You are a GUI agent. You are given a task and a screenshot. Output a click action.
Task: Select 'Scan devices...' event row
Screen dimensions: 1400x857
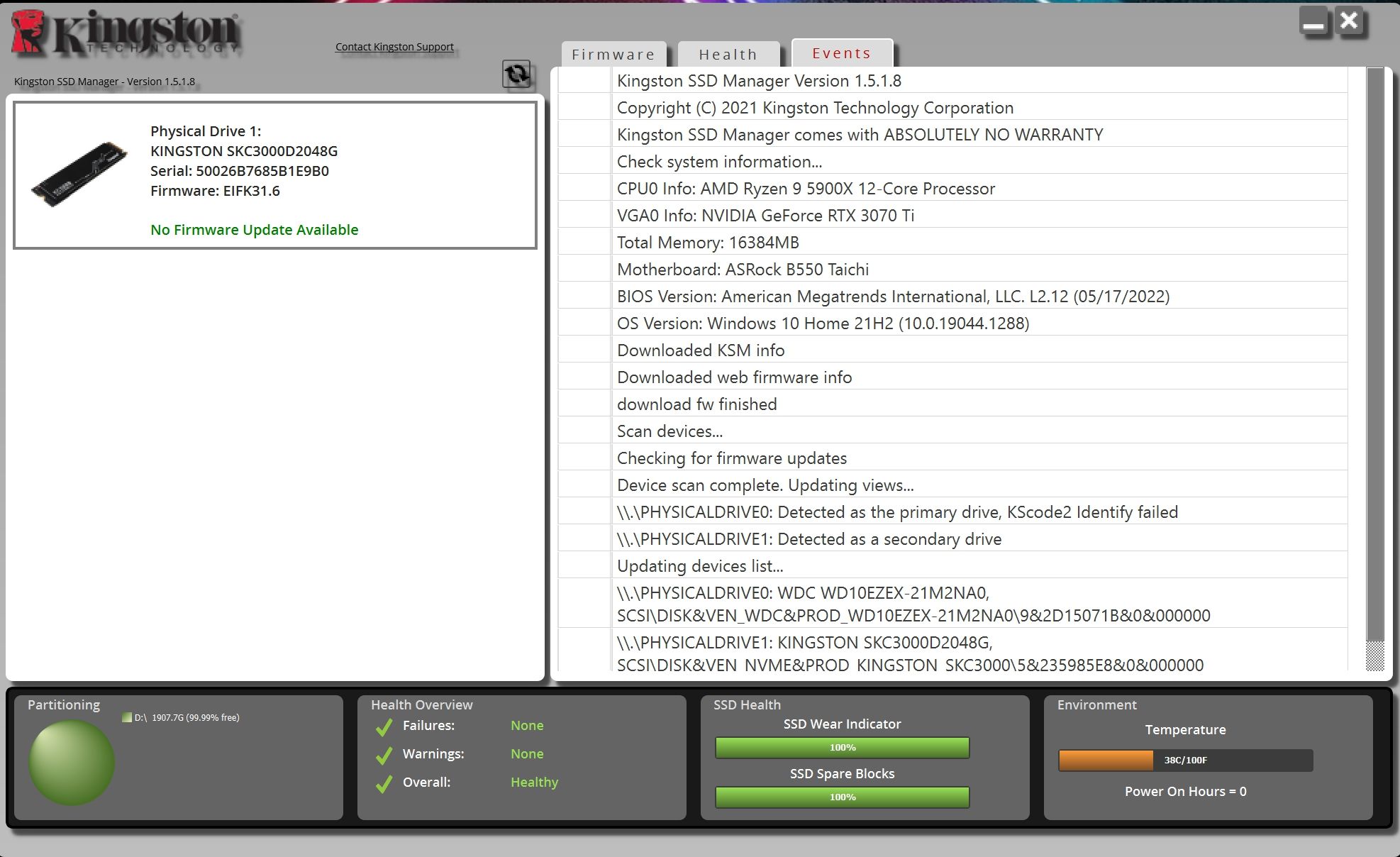tap(952, 431)
